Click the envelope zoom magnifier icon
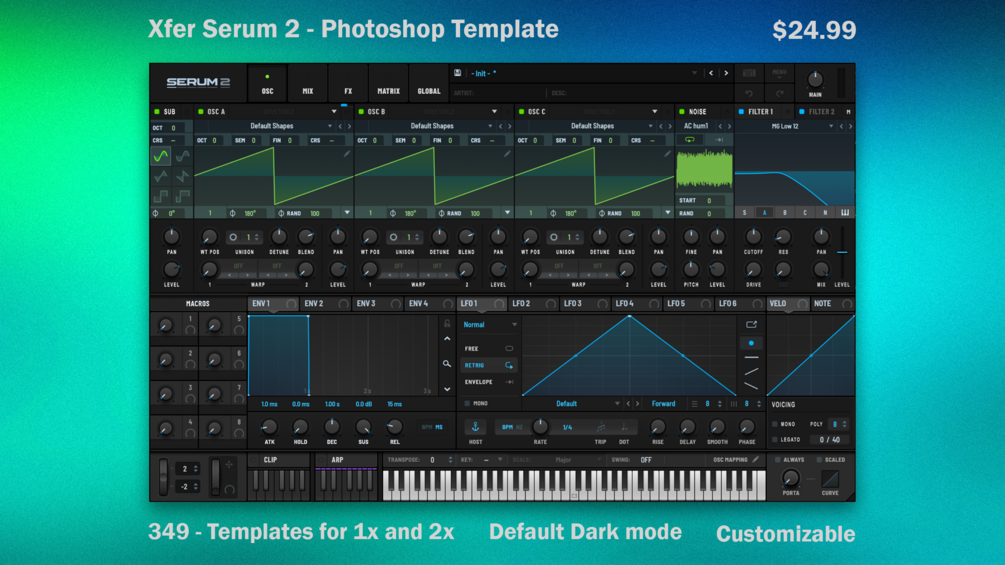1005x565 pixels. pos(447,364)
